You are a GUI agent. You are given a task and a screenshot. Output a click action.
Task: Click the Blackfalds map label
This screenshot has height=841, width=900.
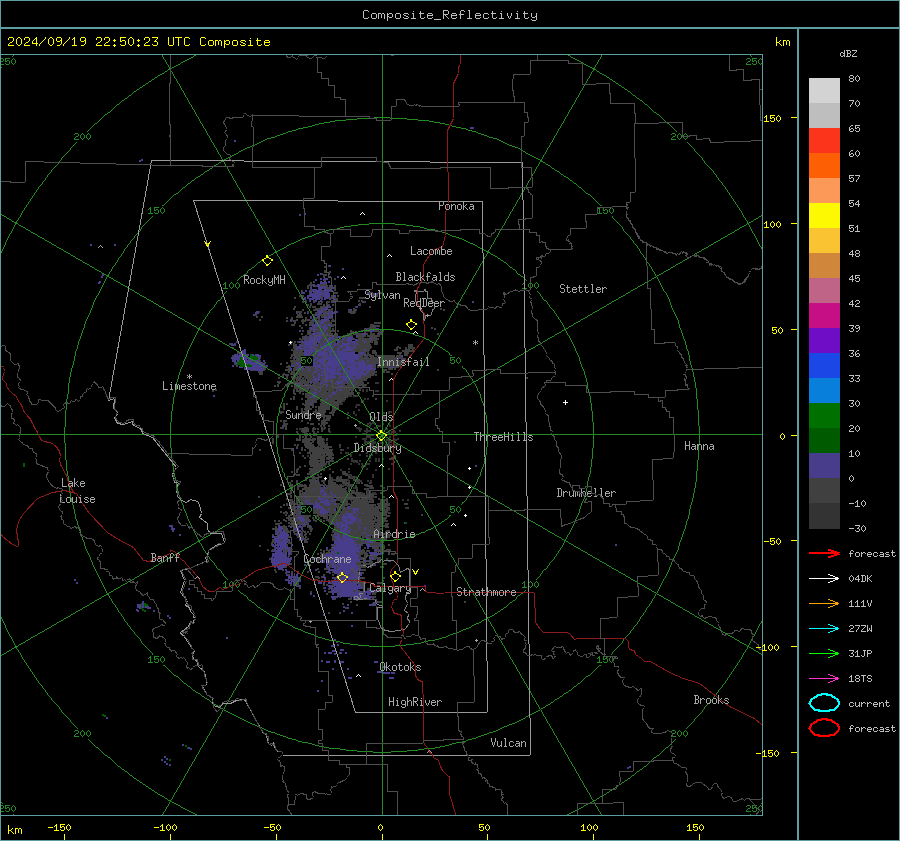tap(425, 277)
